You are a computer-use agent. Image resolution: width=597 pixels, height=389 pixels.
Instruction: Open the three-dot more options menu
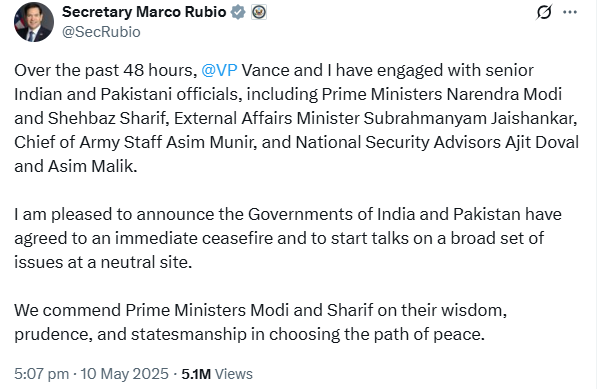pos(570,12)
